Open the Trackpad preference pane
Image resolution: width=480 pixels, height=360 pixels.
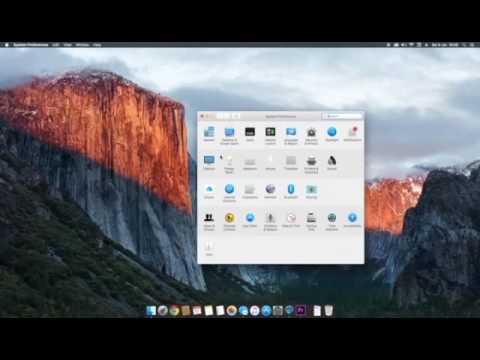tap(291, 163)
